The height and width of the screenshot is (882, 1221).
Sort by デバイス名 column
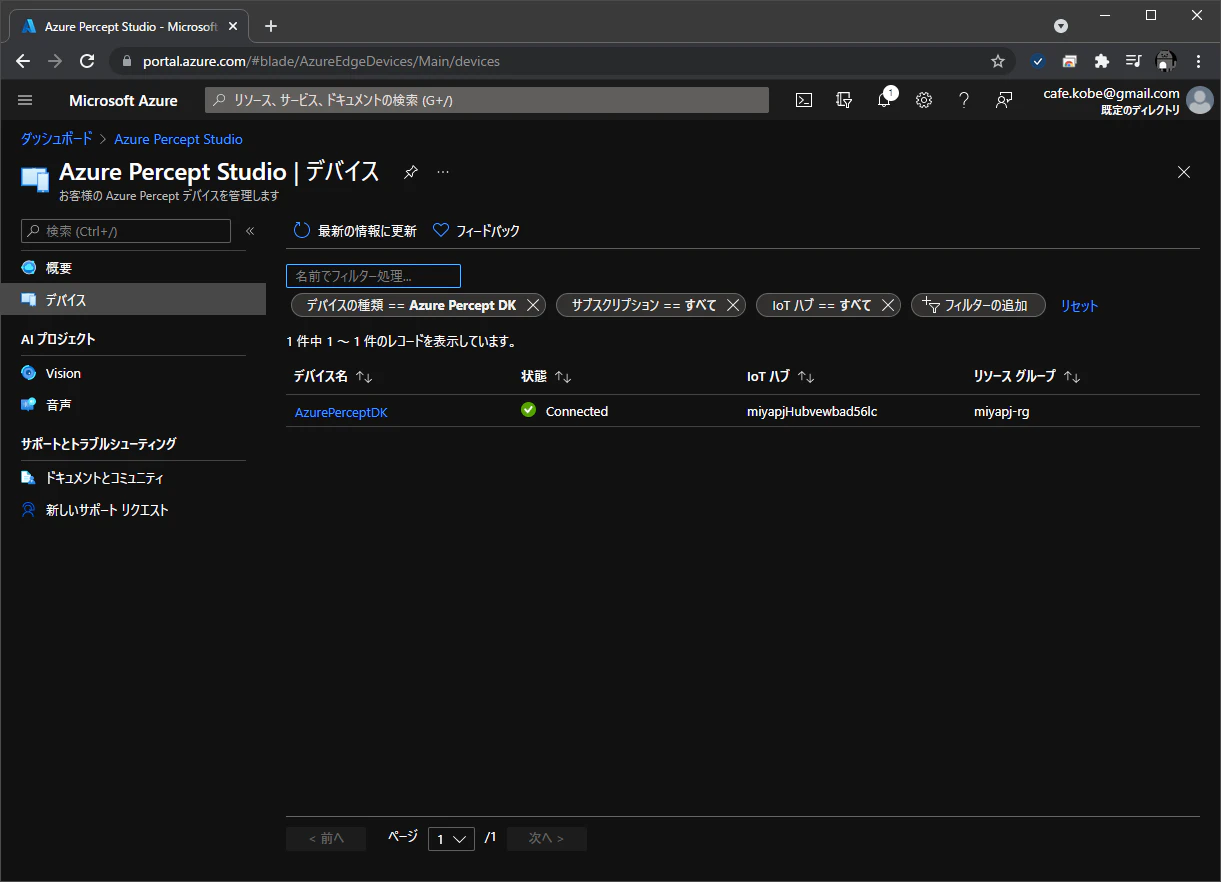(333, 377)
